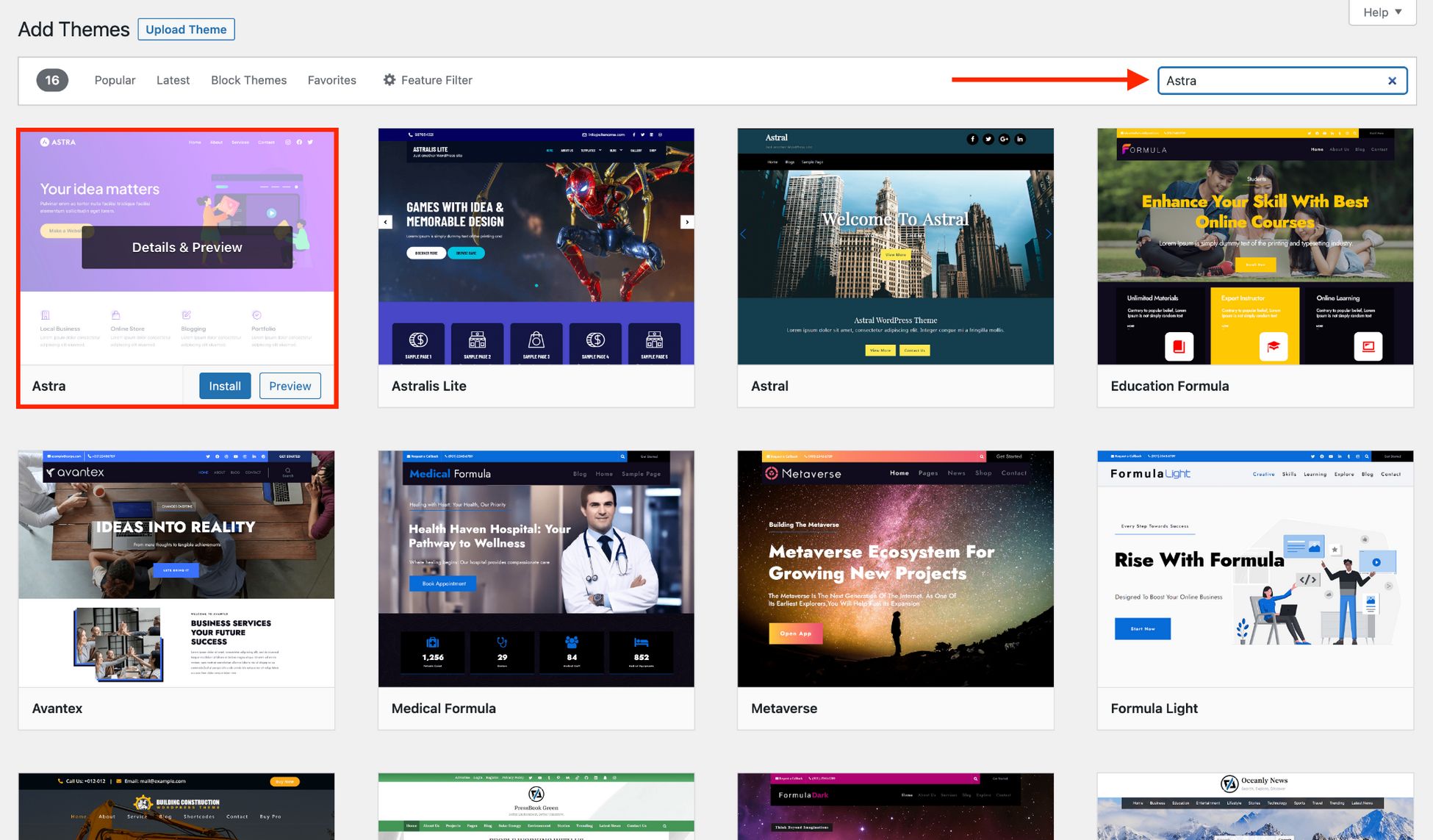The width and height of the screenshot is (1433, 840).
Task: Open Details & Preview for Astra
Action: tap(187, 248)
